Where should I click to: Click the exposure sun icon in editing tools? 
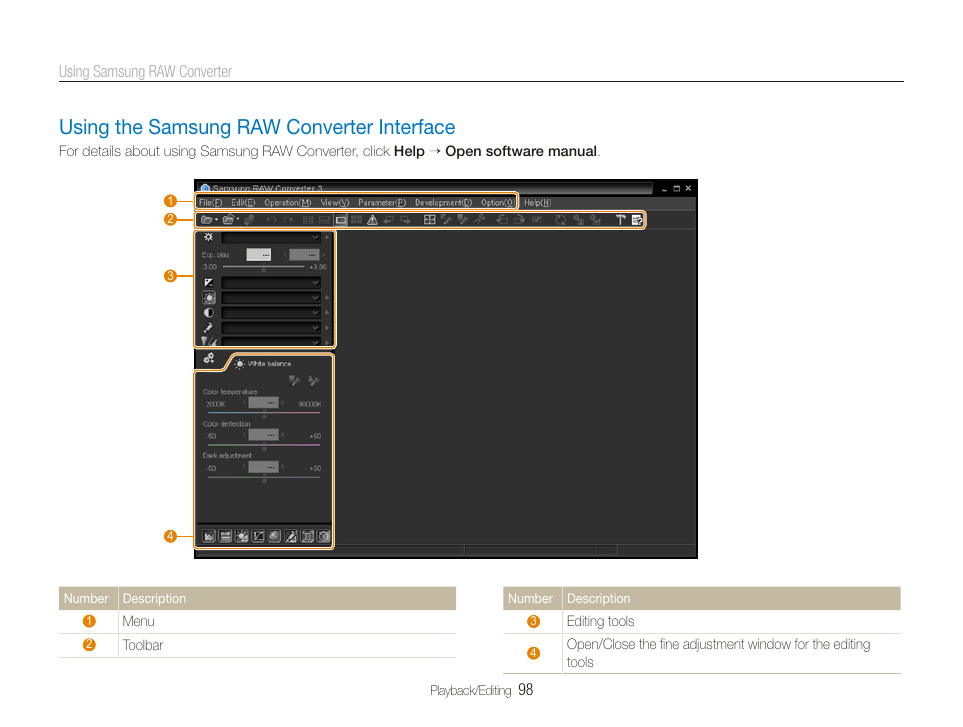tap(209, 237)
